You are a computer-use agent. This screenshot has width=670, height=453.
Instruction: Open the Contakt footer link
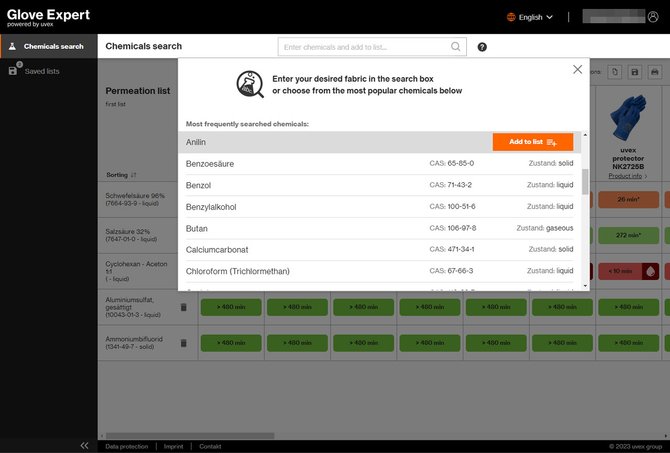(x=210, y=446)
